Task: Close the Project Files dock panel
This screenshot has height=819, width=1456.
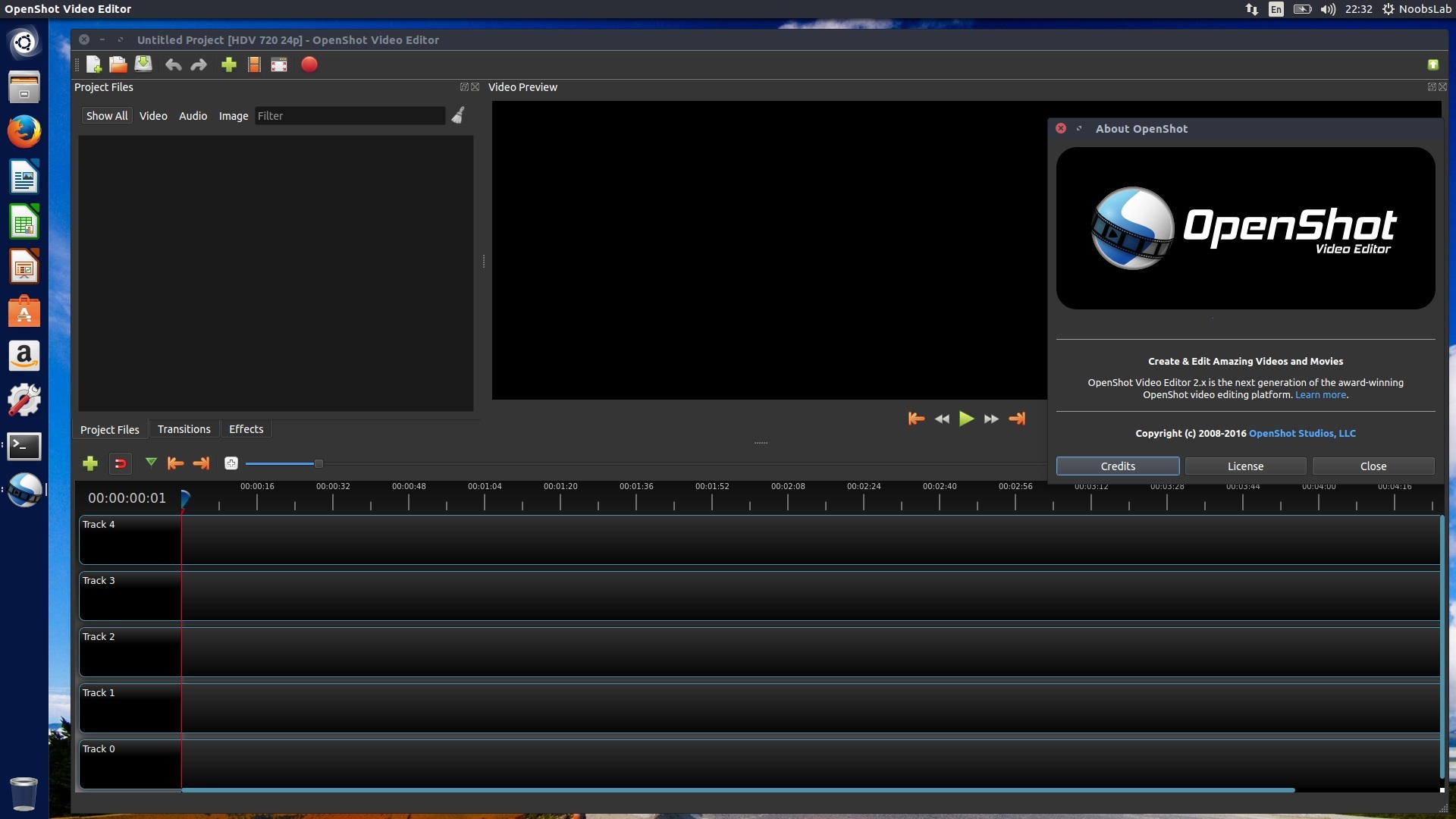Action: click(x=475, y=87)
